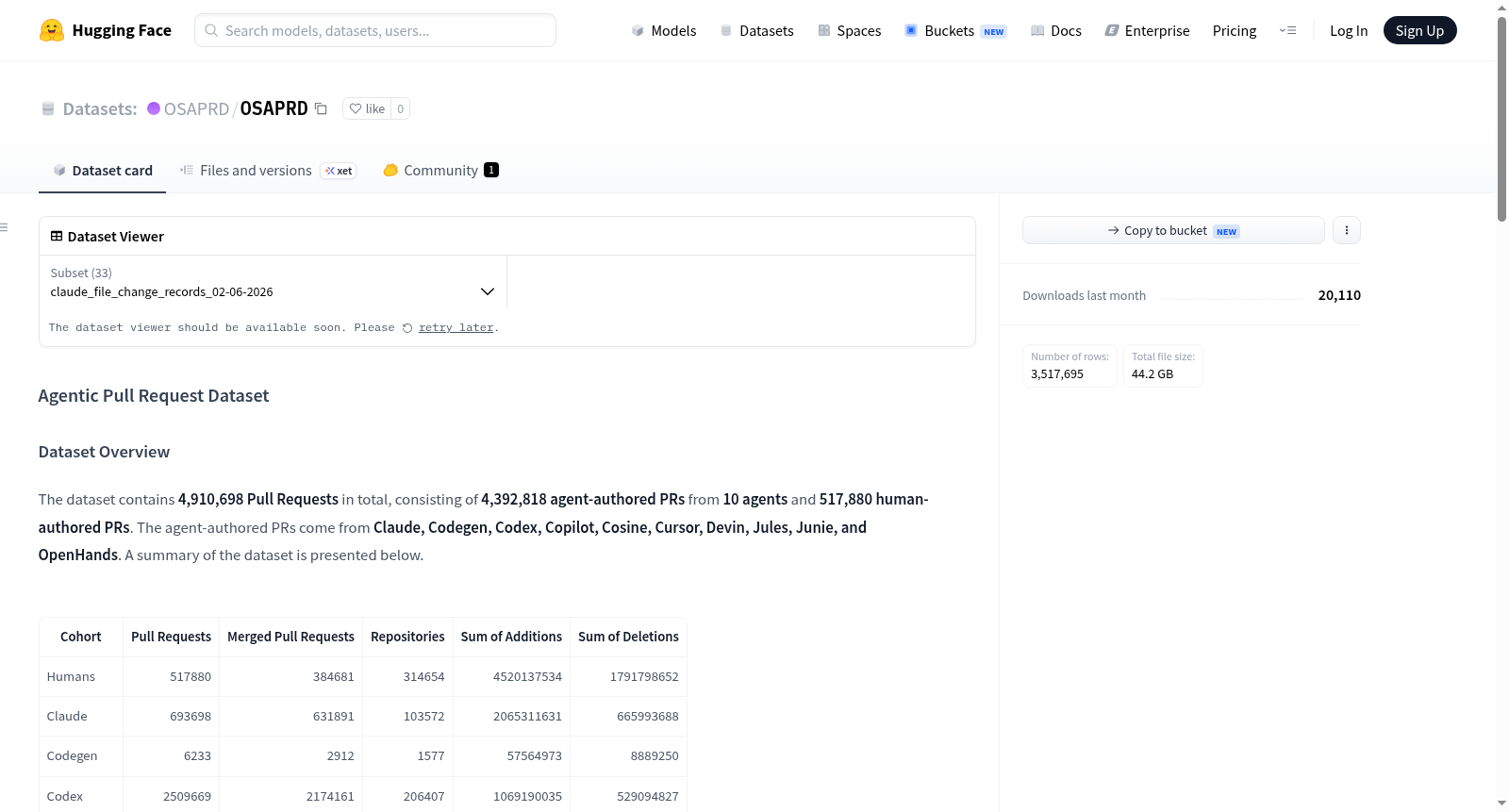The width and height of the screenshot is (1509, 812).
Task: Click the Buckets nav icon
Action: tap(911, 30)
